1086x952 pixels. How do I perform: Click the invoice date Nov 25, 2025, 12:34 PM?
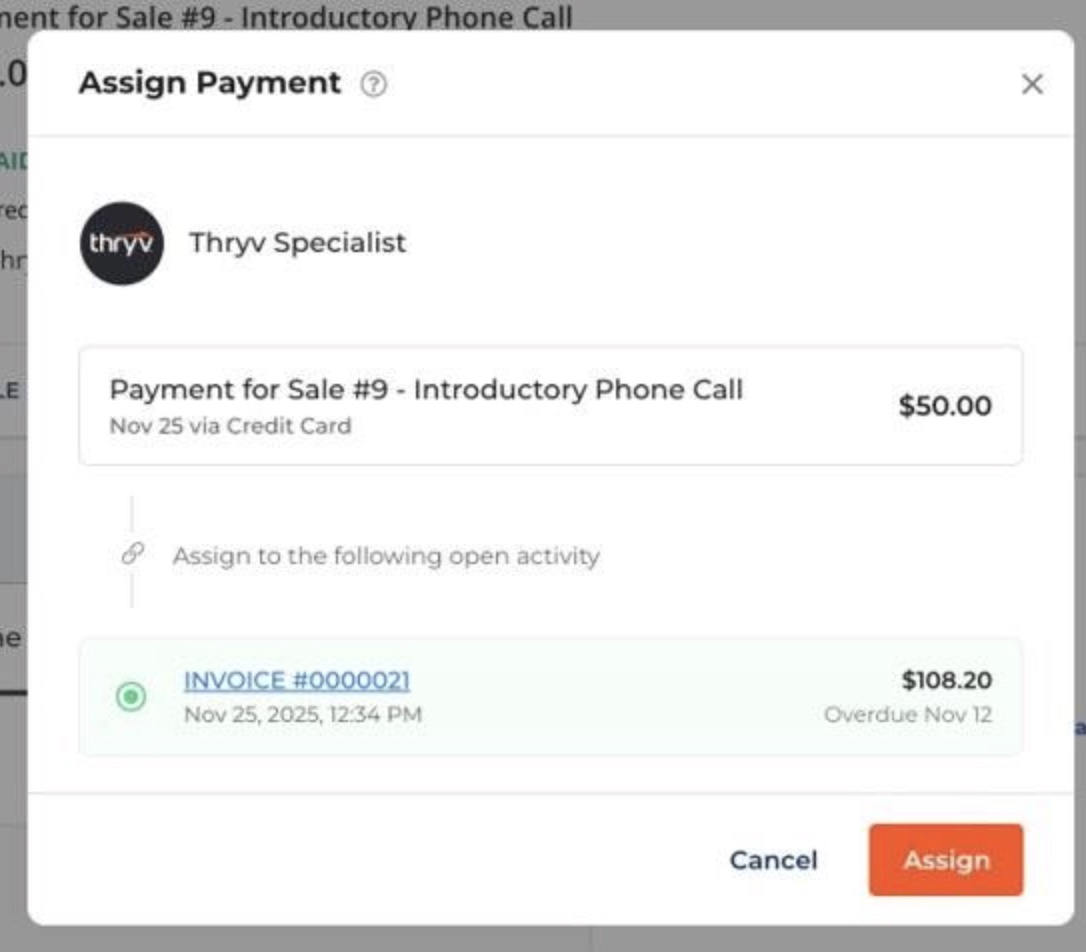pyautogui.click(x=302, y=715)
